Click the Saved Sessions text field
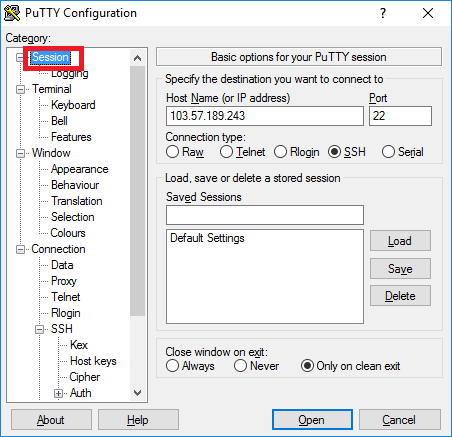The image size is (452, 437). pos(265,215)
